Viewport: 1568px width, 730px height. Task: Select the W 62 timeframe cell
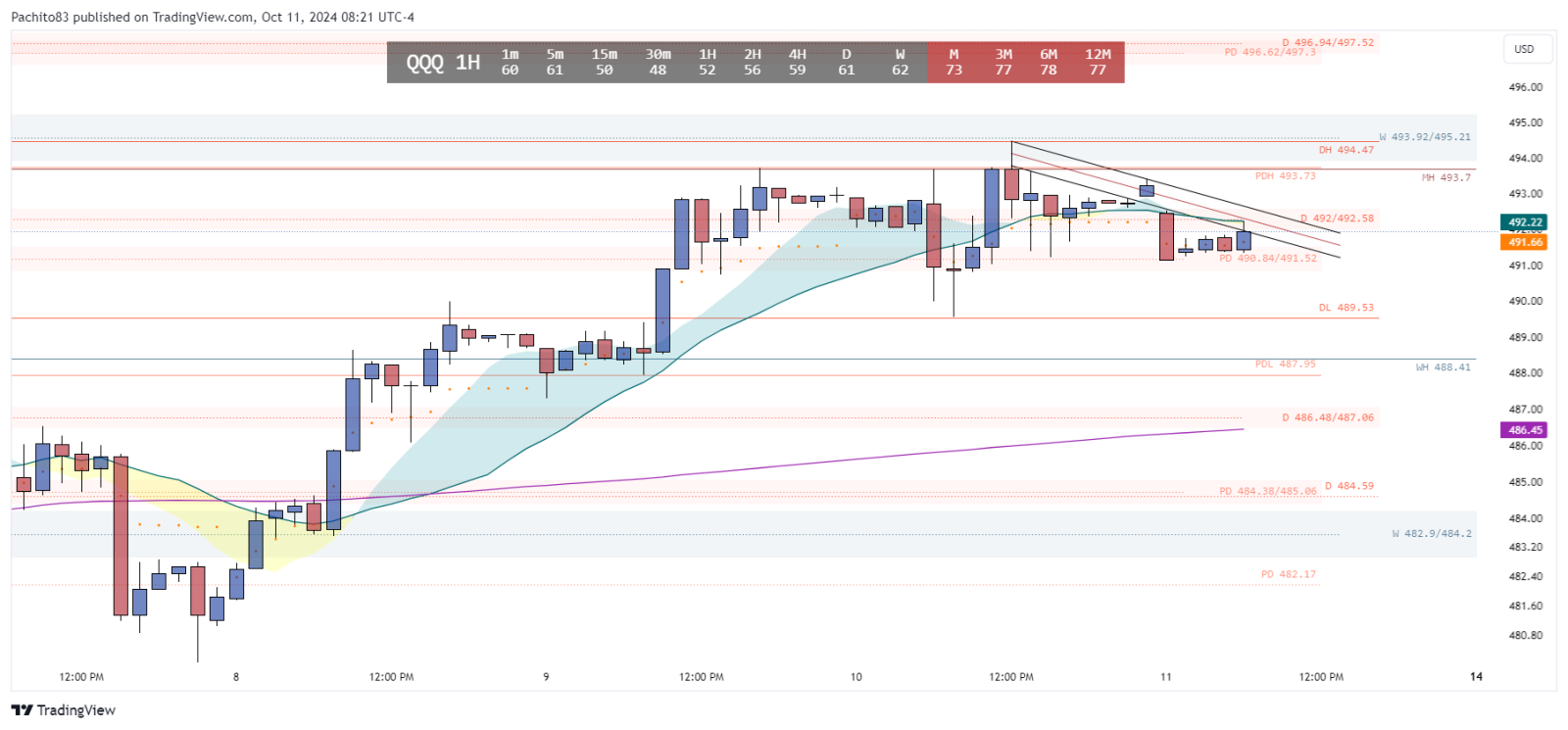(x=900, y=63)
